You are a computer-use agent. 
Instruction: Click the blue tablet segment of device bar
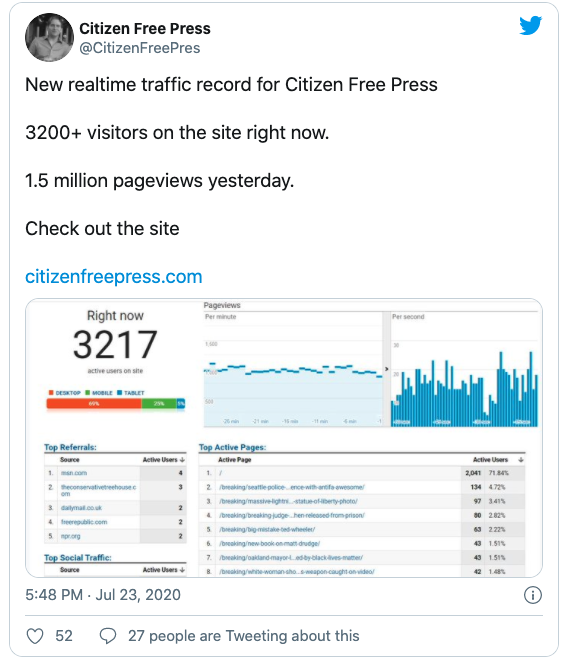pos(181,404)
